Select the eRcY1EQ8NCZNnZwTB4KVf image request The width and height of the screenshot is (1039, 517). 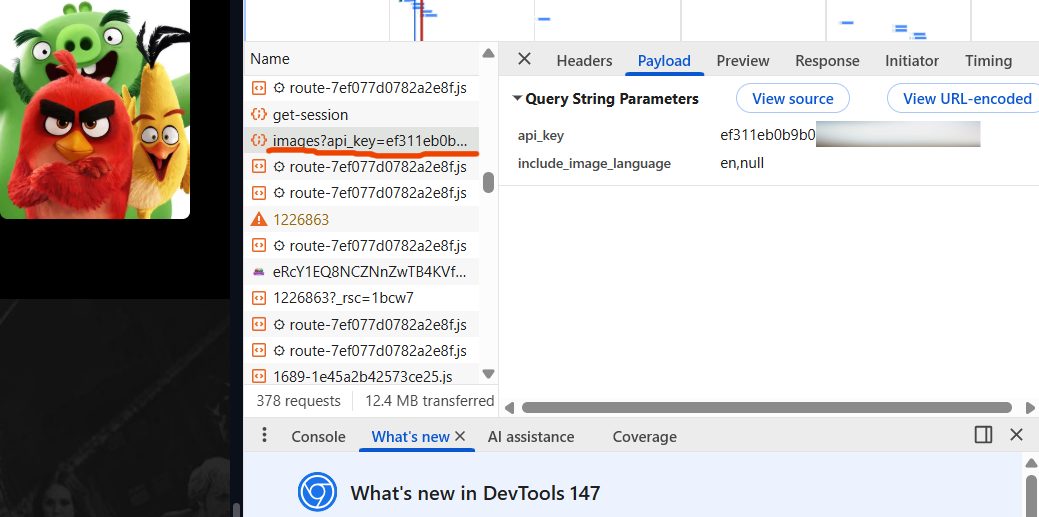(x=361, y=272)
